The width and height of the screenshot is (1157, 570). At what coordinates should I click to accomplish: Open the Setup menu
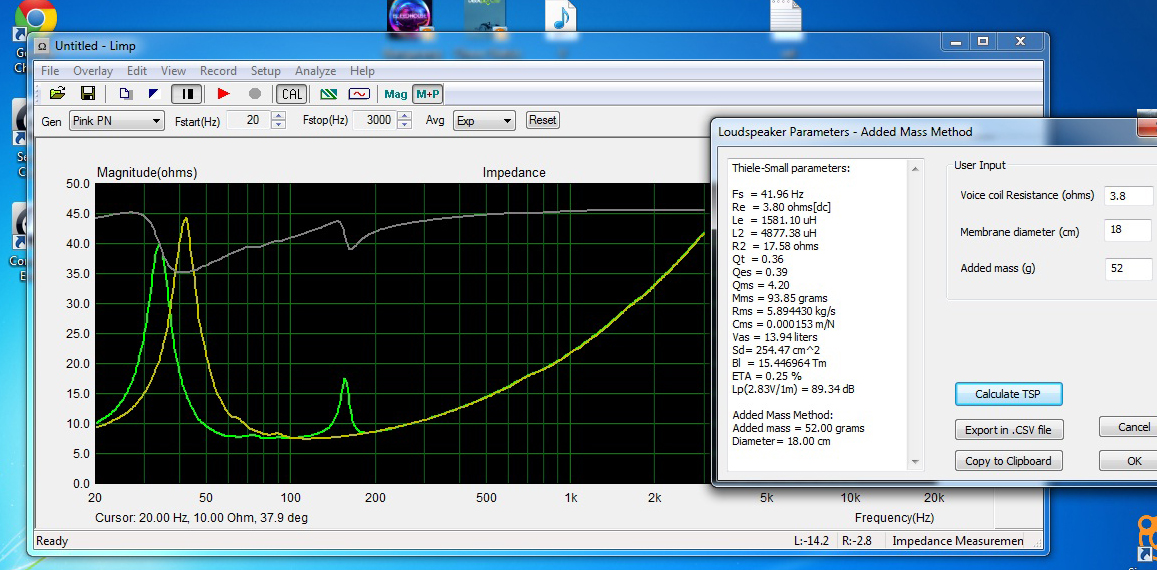[266, 71]
